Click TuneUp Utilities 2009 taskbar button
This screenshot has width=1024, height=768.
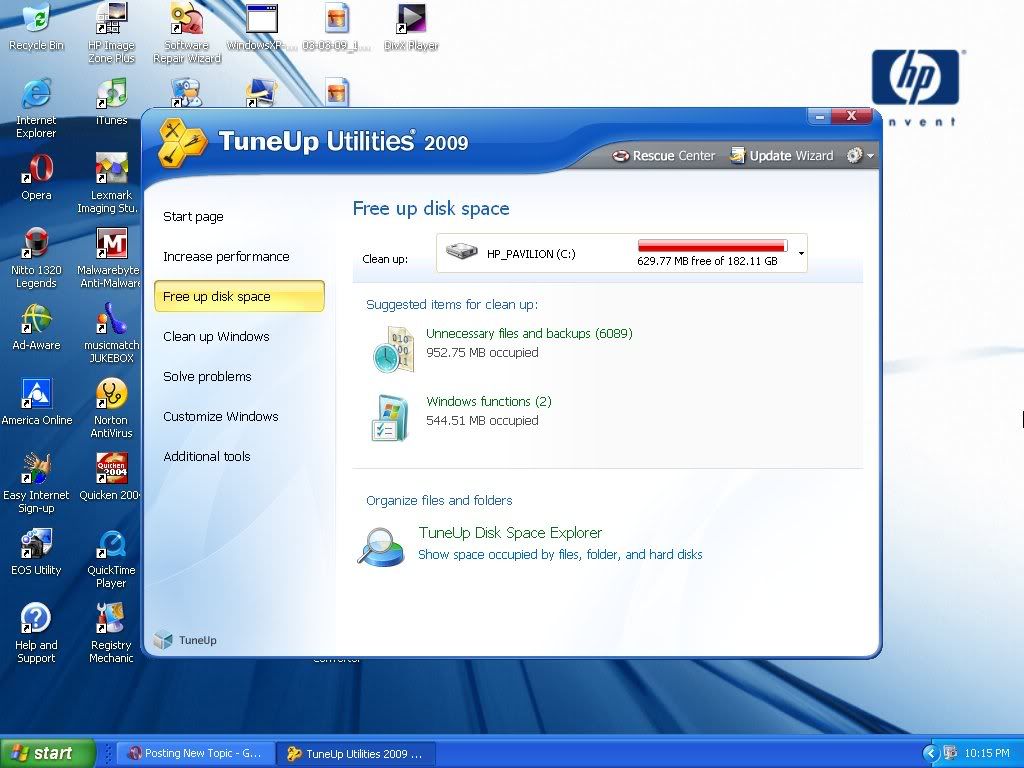tap(356, 754)
